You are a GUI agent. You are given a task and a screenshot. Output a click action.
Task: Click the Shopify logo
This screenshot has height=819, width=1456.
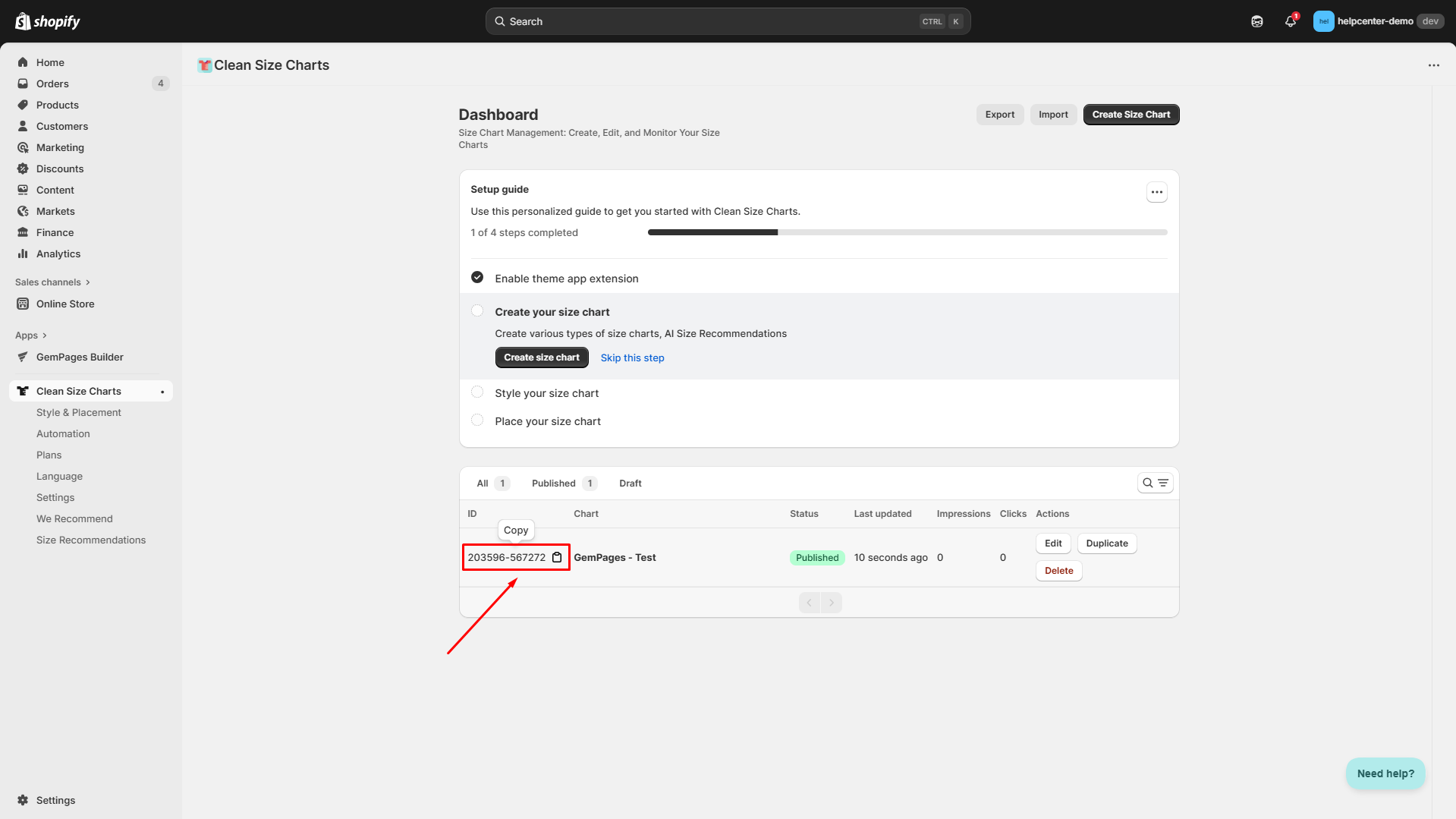tap(48, 21)
